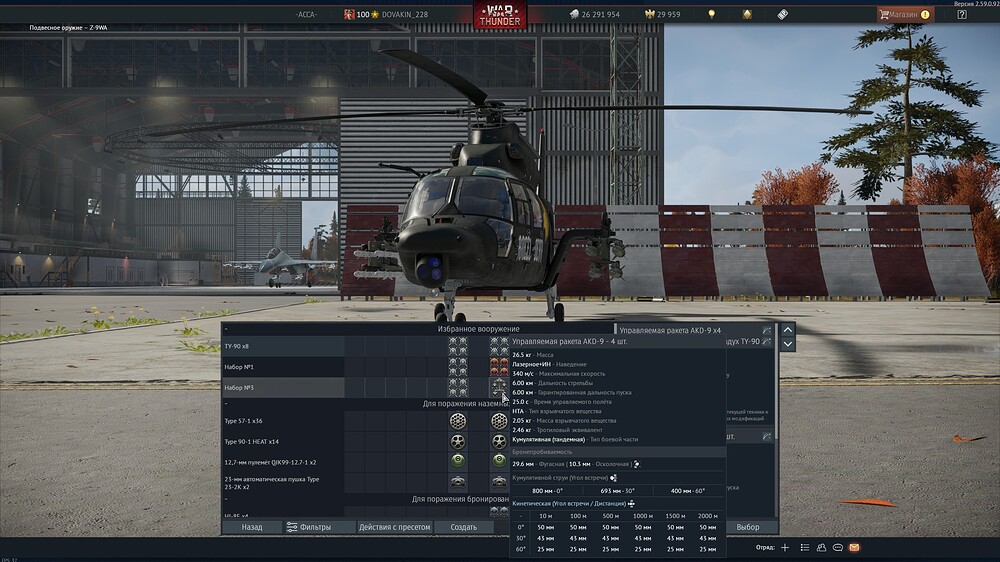Click the Назад button
This screenshot has width=1000, height=562.
[x=252, y=527]
